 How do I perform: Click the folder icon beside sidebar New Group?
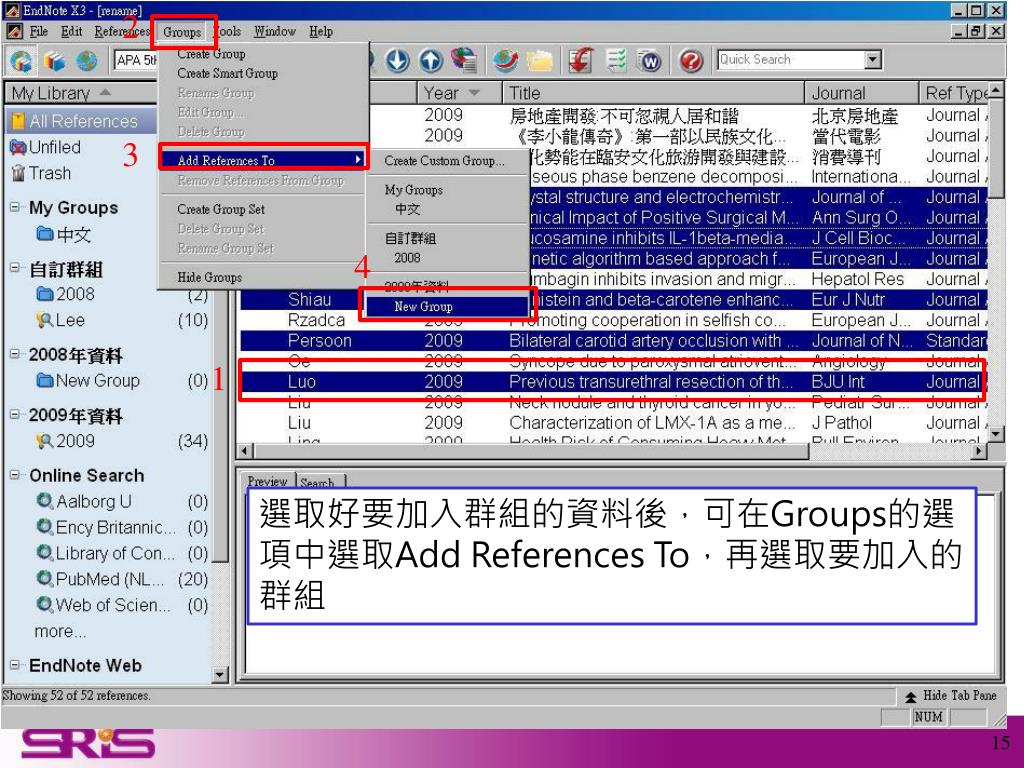(x=45, y=380)
